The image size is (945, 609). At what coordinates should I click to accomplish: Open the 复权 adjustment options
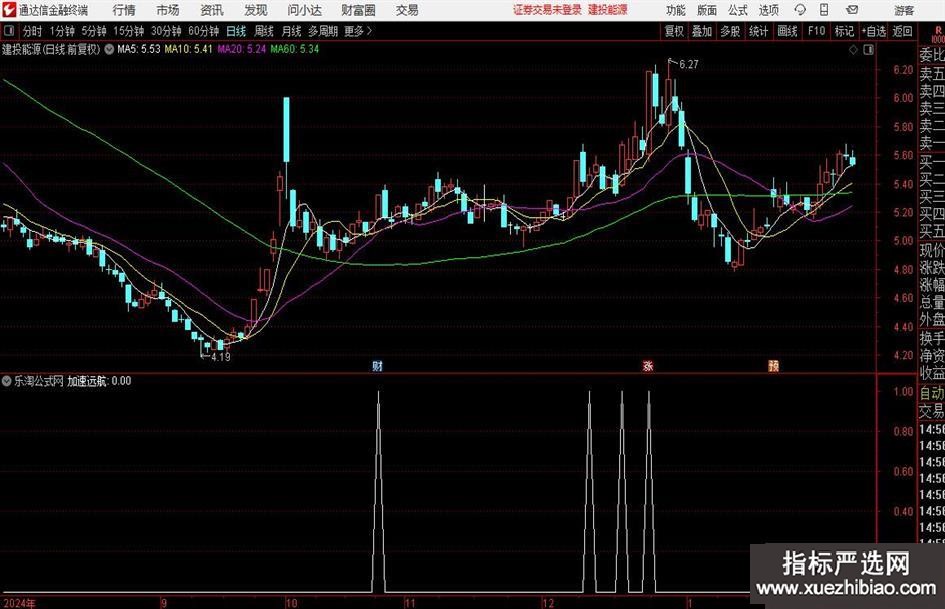click(x=674, y=31)
